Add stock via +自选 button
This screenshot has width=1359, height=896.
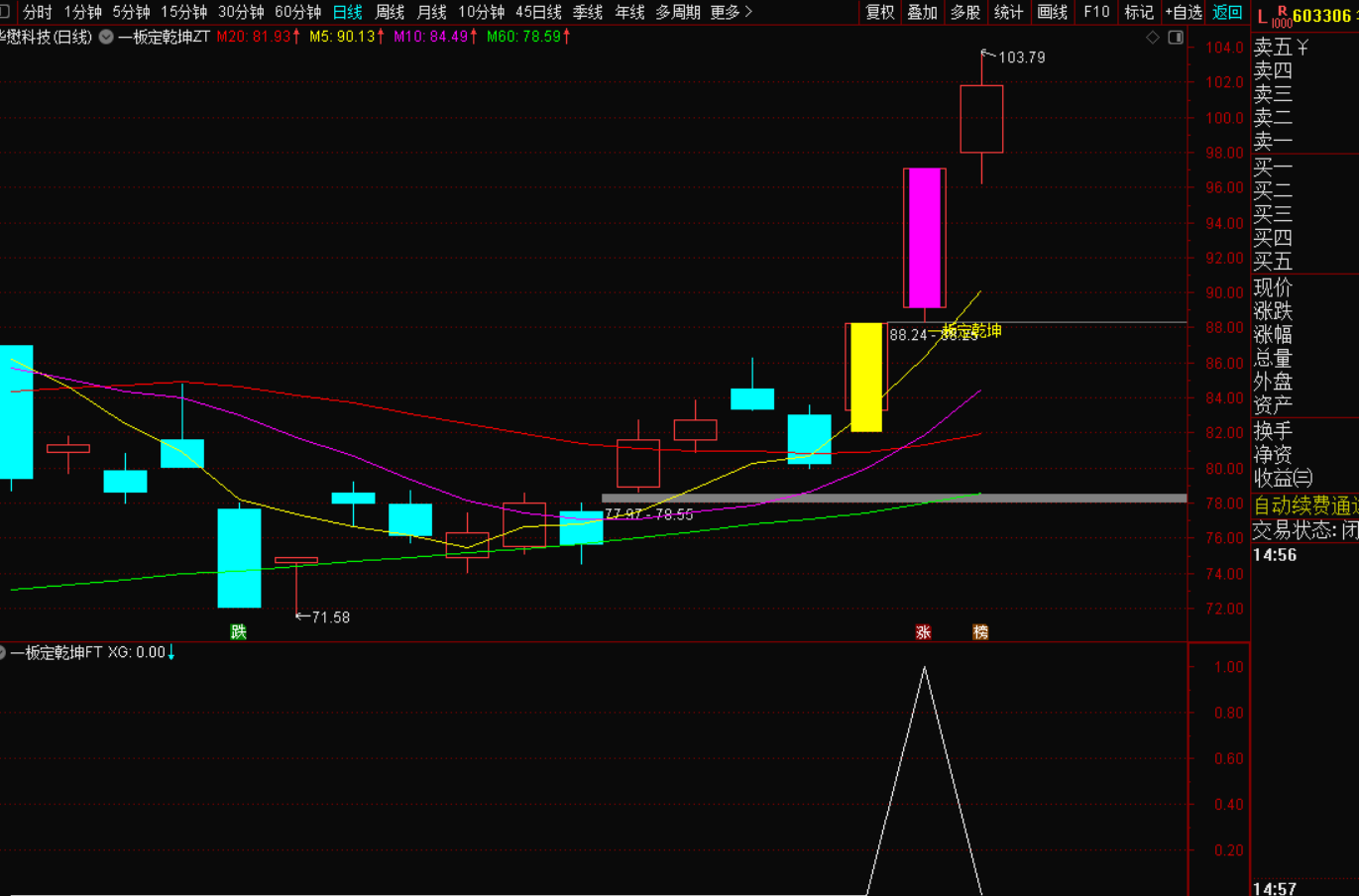(1184, 12)
